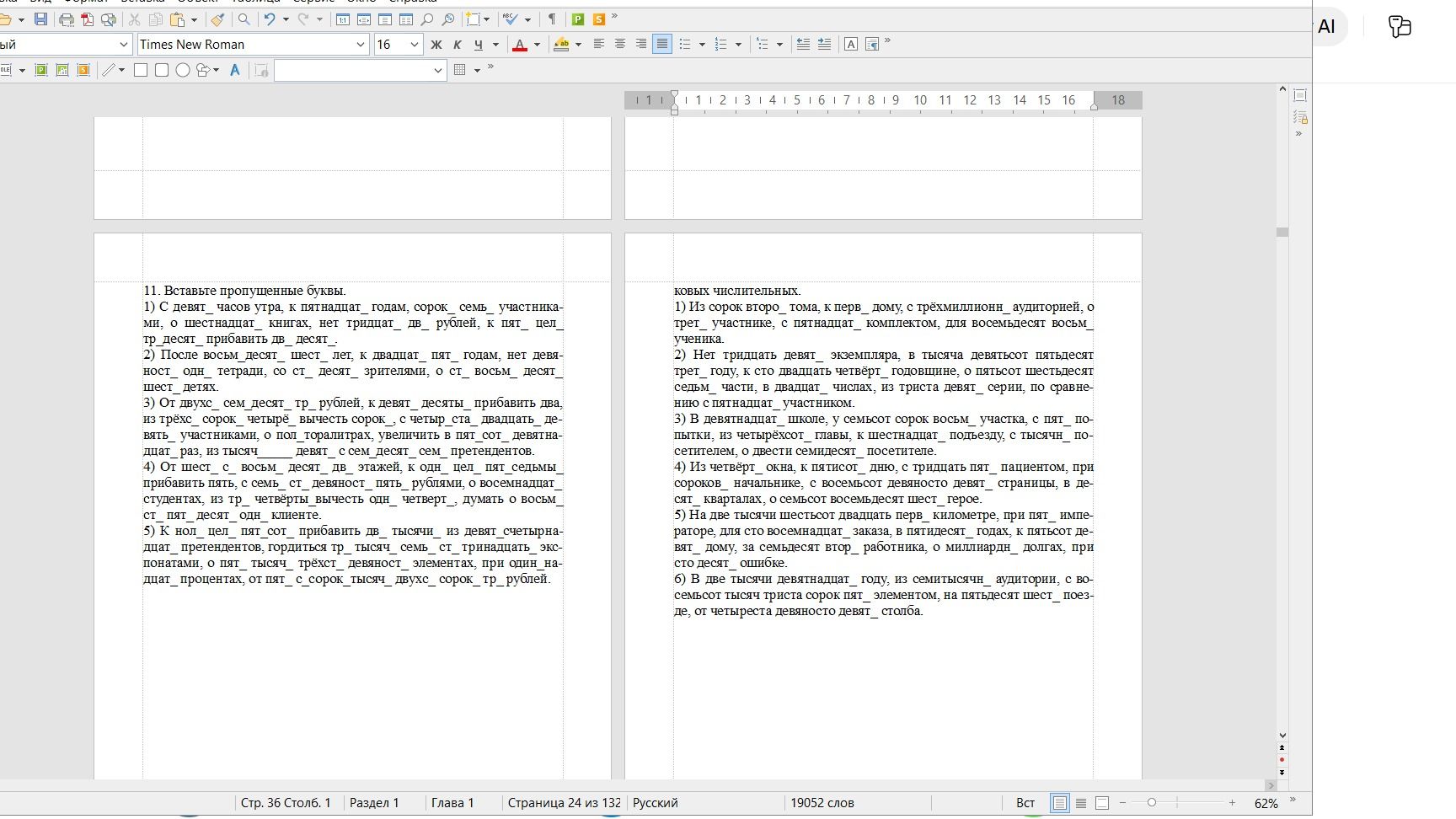Select the ellipse shape tool

pos(182,70)
